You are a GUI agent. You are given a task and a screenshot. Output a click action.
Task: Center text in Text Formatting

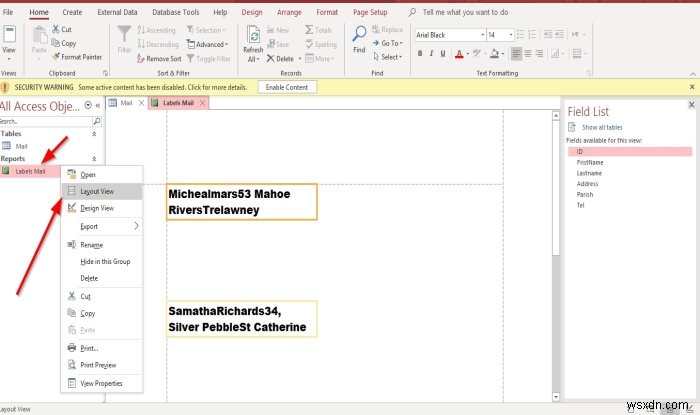(528, 54)
